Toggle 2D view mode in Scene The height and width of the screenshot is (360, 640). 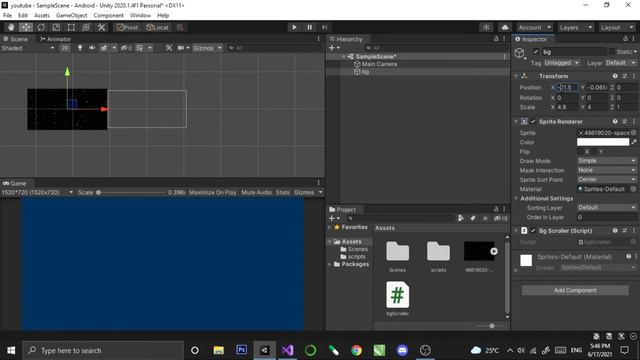click(x=65, y=48)
